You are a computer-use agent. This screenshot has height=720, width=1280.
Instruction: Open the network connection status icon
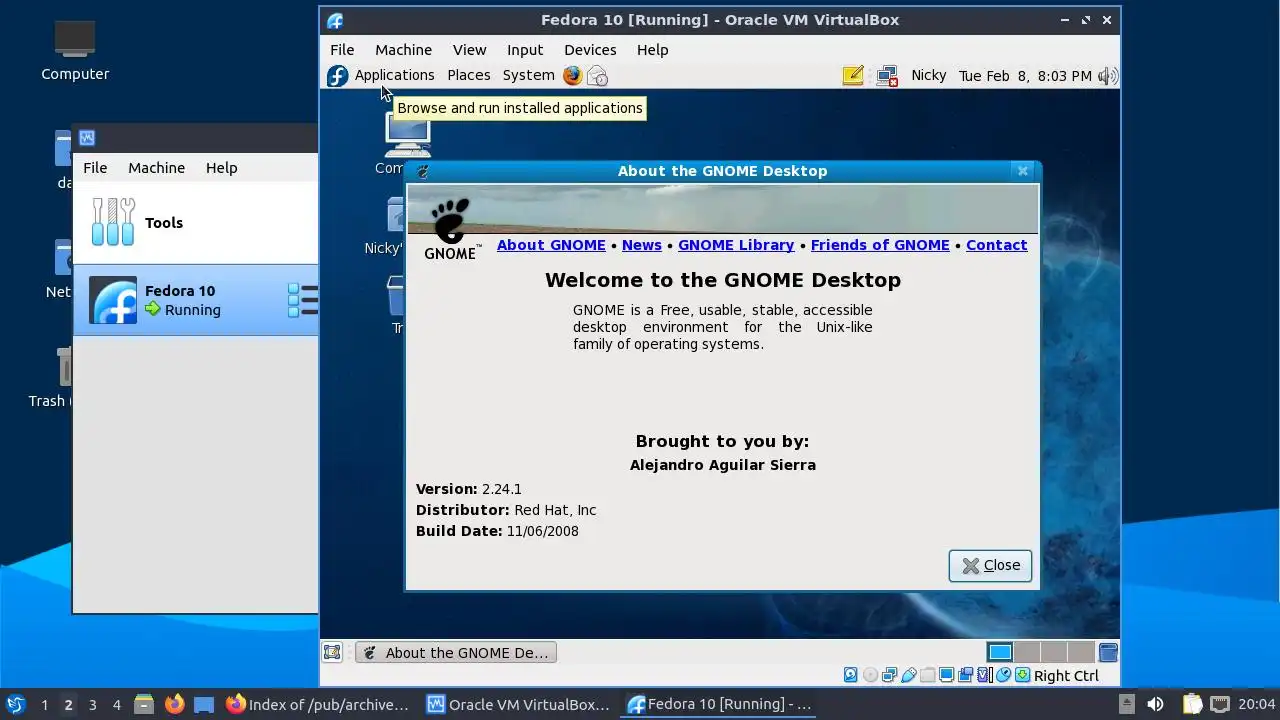[x=887, y=75]
